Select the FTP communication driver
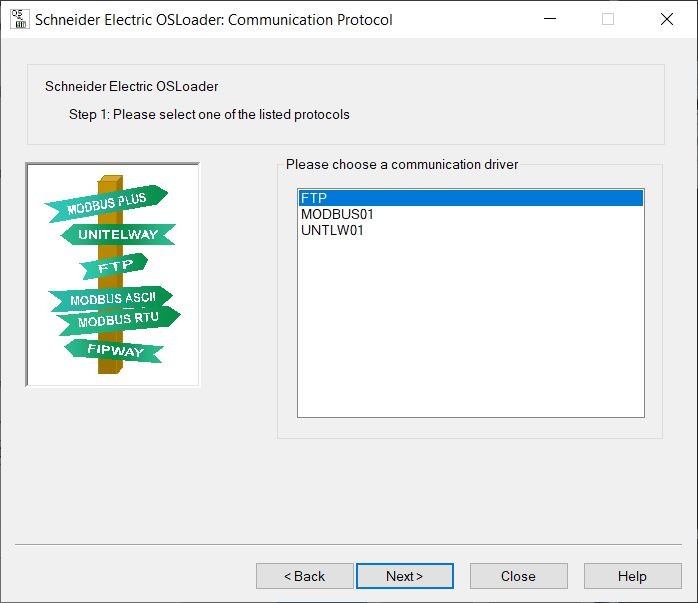The height and width of the screenshot is (603, 698). 471,198
